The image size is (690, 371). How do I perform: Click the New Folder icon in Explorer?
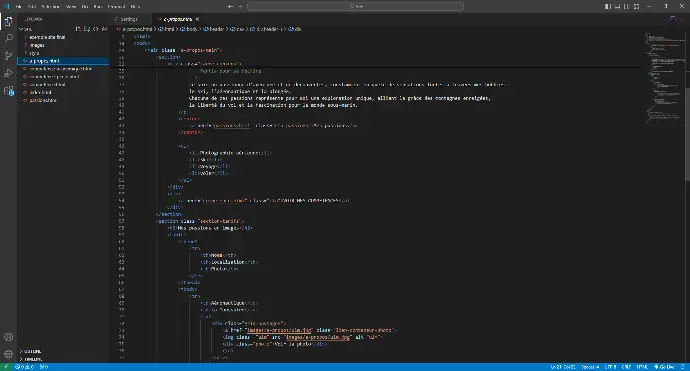(x=87, y=29)
